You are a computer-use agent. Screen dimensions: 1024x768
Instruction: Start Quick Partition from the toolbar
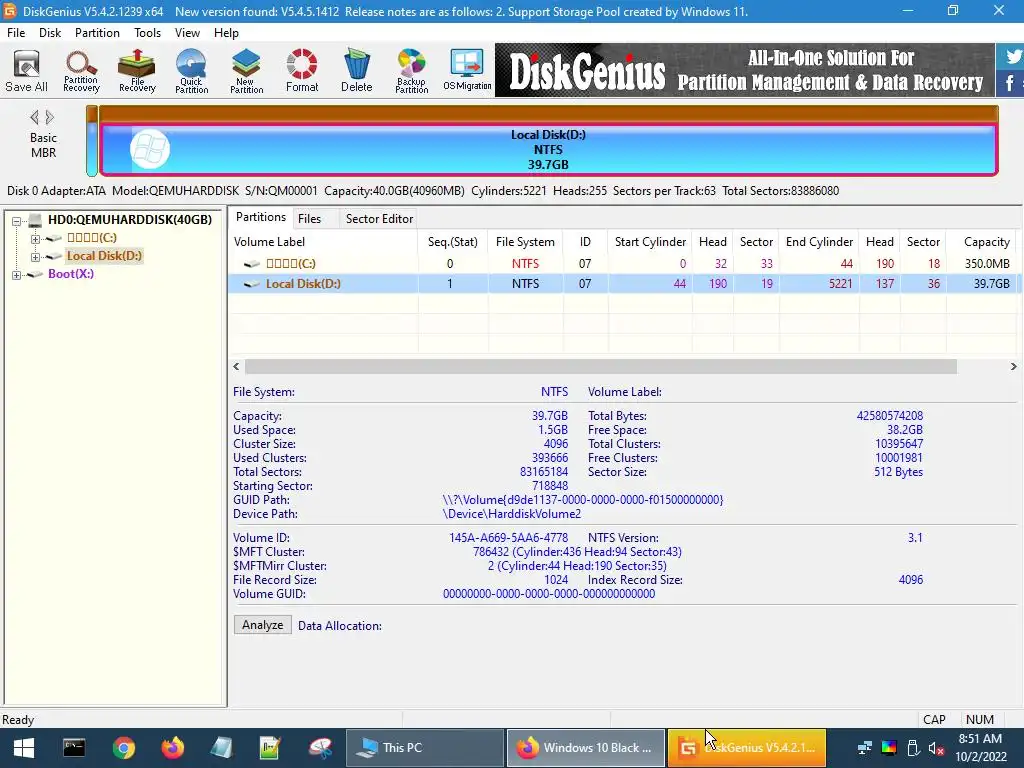[x=191, y=71]
